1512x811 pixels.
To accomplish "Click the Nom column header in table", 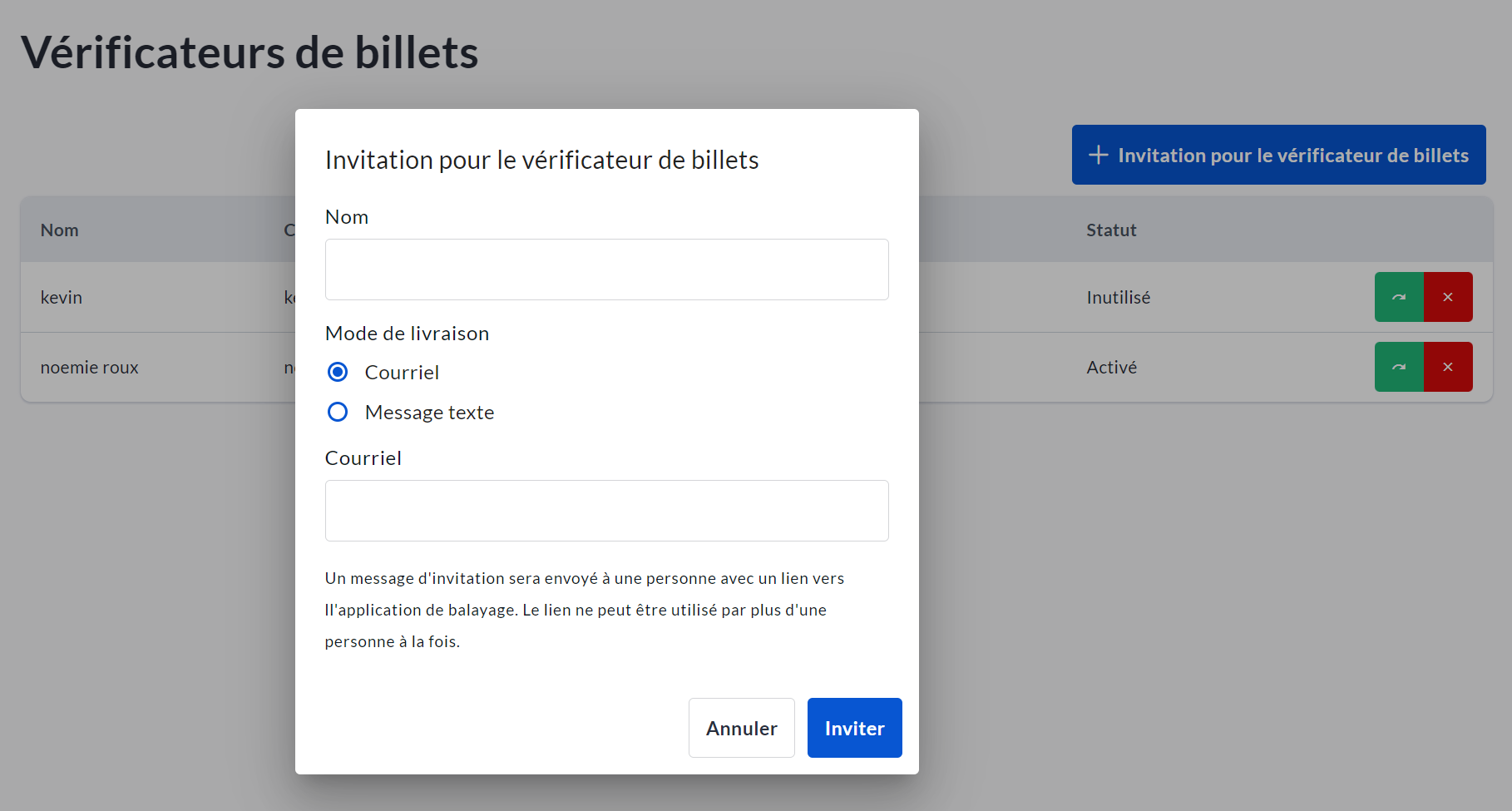I will click(x=60, y=230).
